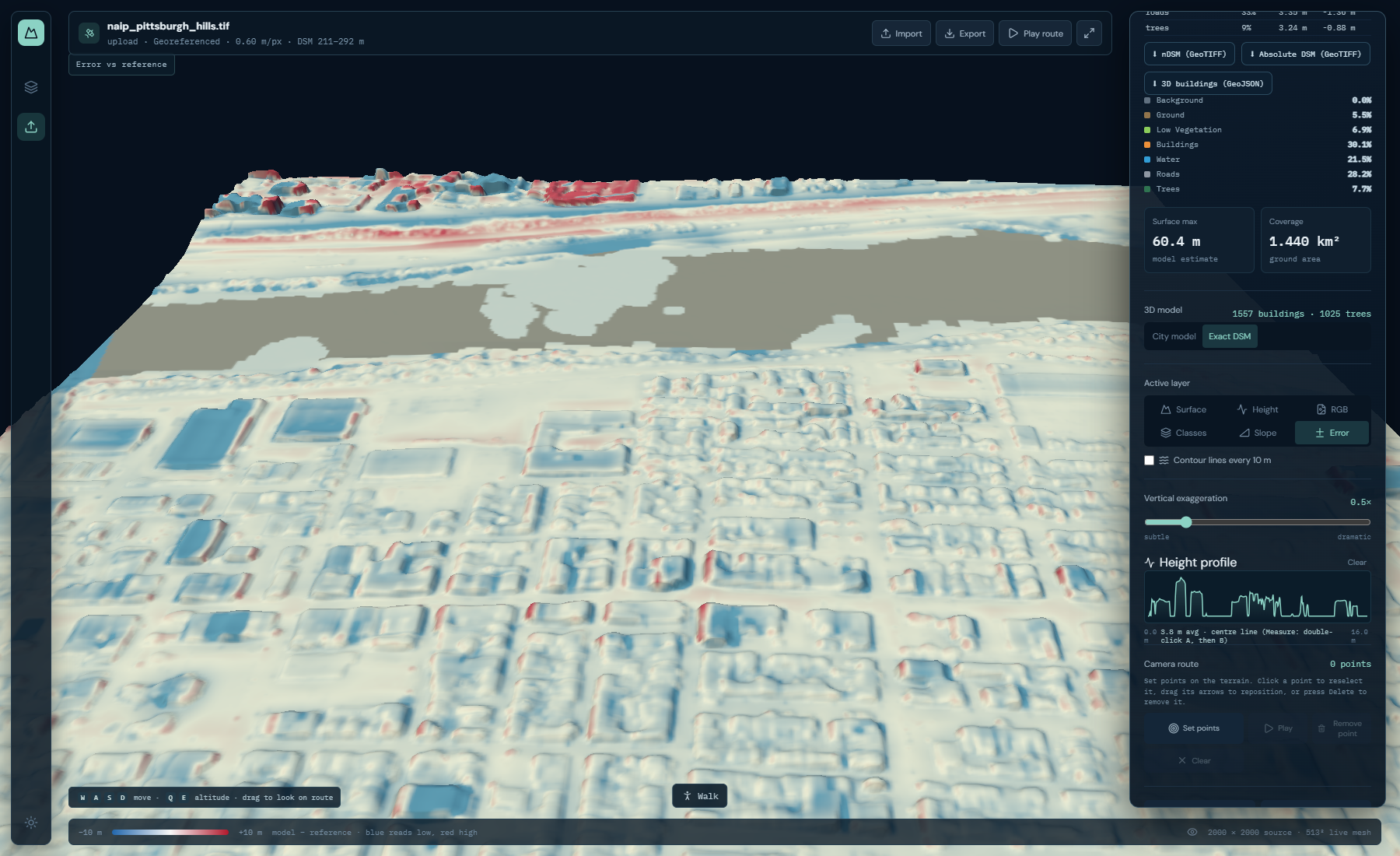The height and width of the screenshot is (856, 1400).
Task: Click the naip_pittsburgh_hills.tif file name
Action: (168, 26)
